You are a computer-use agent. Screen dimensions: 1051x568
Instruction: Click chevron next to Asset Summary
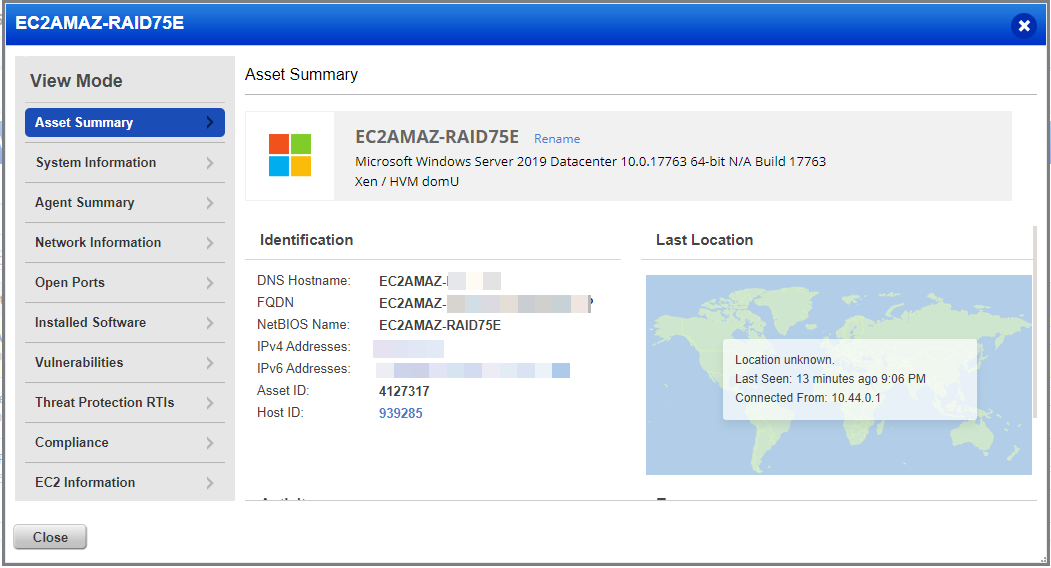pos(210,123)
